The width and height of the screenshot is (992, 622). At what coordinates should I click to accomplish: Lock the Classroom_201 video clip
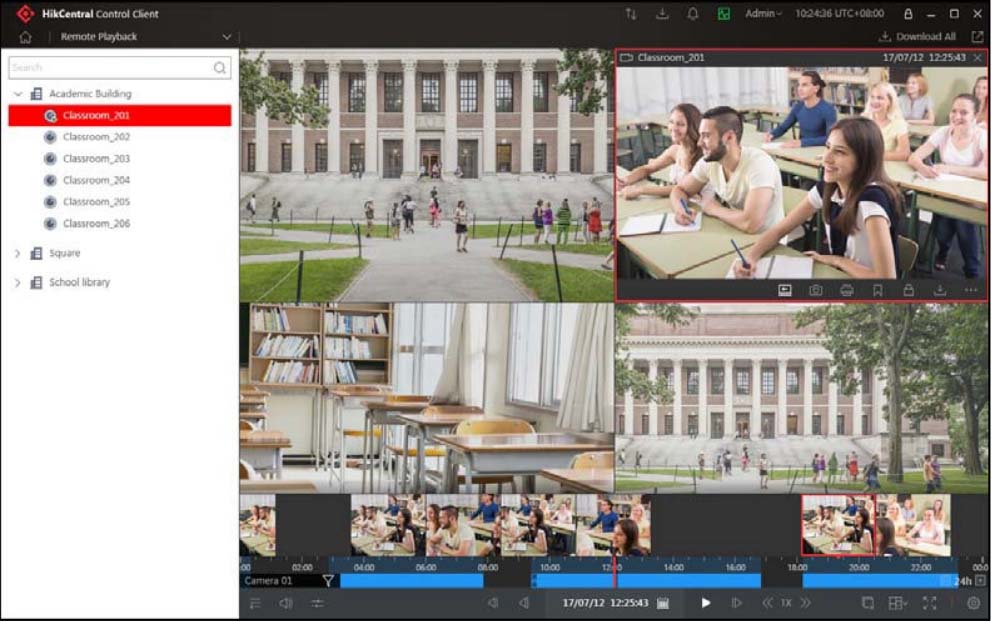click(x=909, y=288)
